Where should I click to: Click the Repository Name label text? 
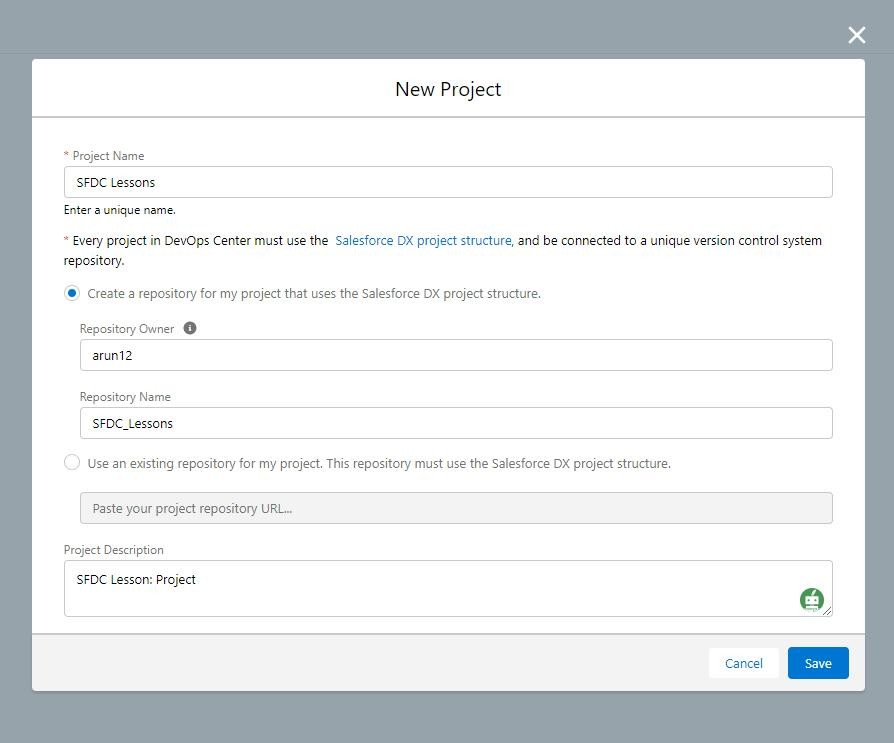point(125,397)
